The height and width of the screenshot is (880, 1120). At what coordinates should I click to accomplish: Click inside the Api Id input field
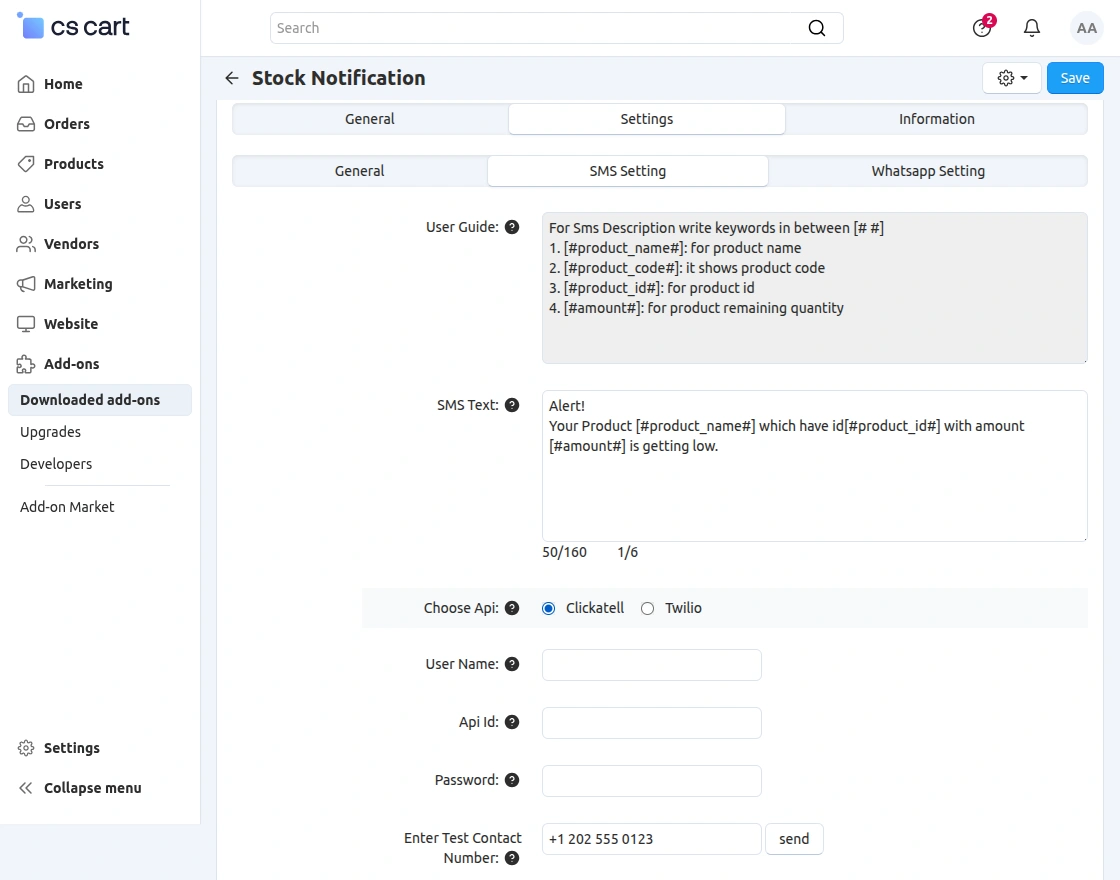point(651,722)
